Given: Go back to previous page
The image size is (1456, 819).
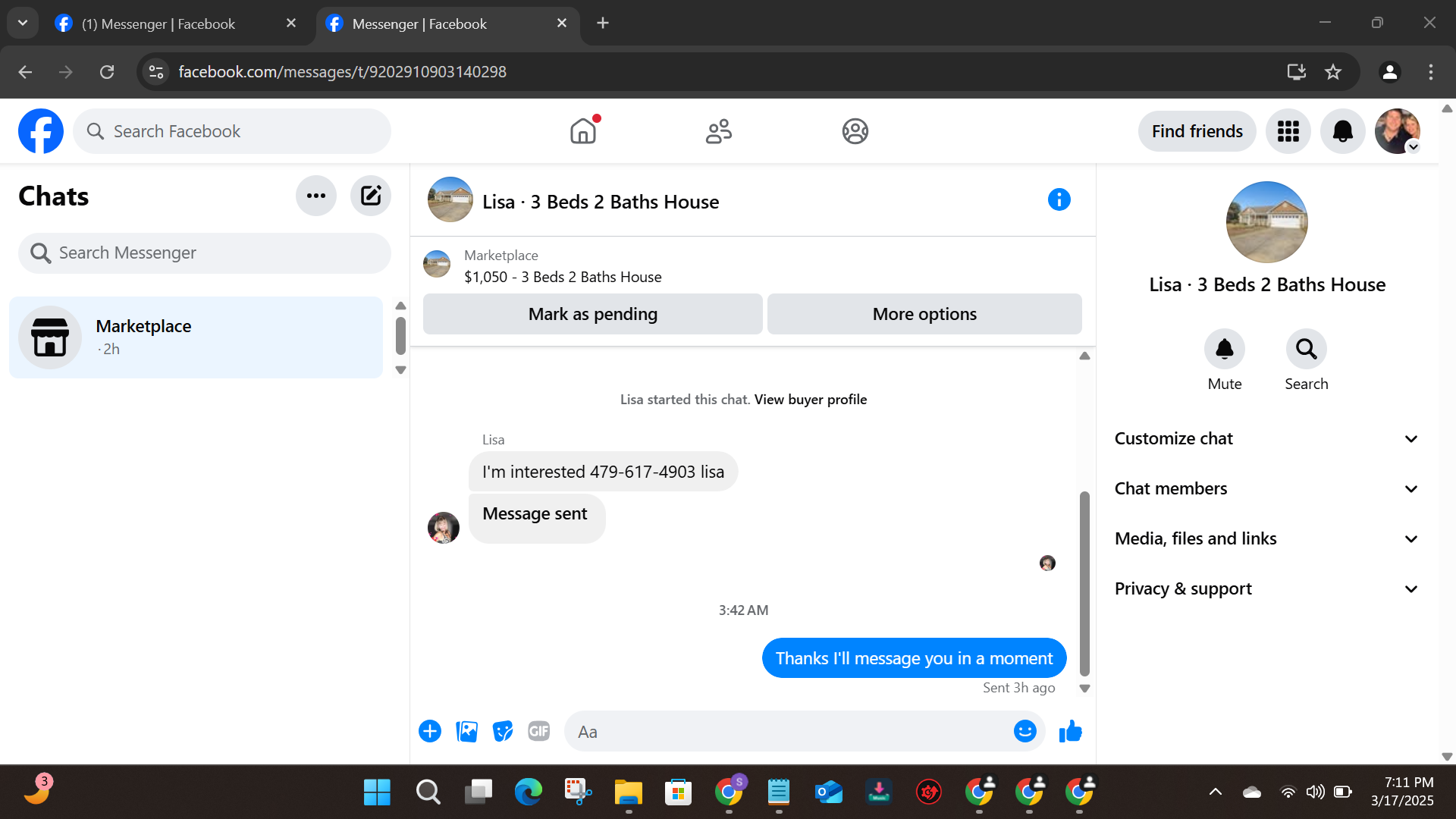Looking at the screenshot, I should (x=25, y=72).
